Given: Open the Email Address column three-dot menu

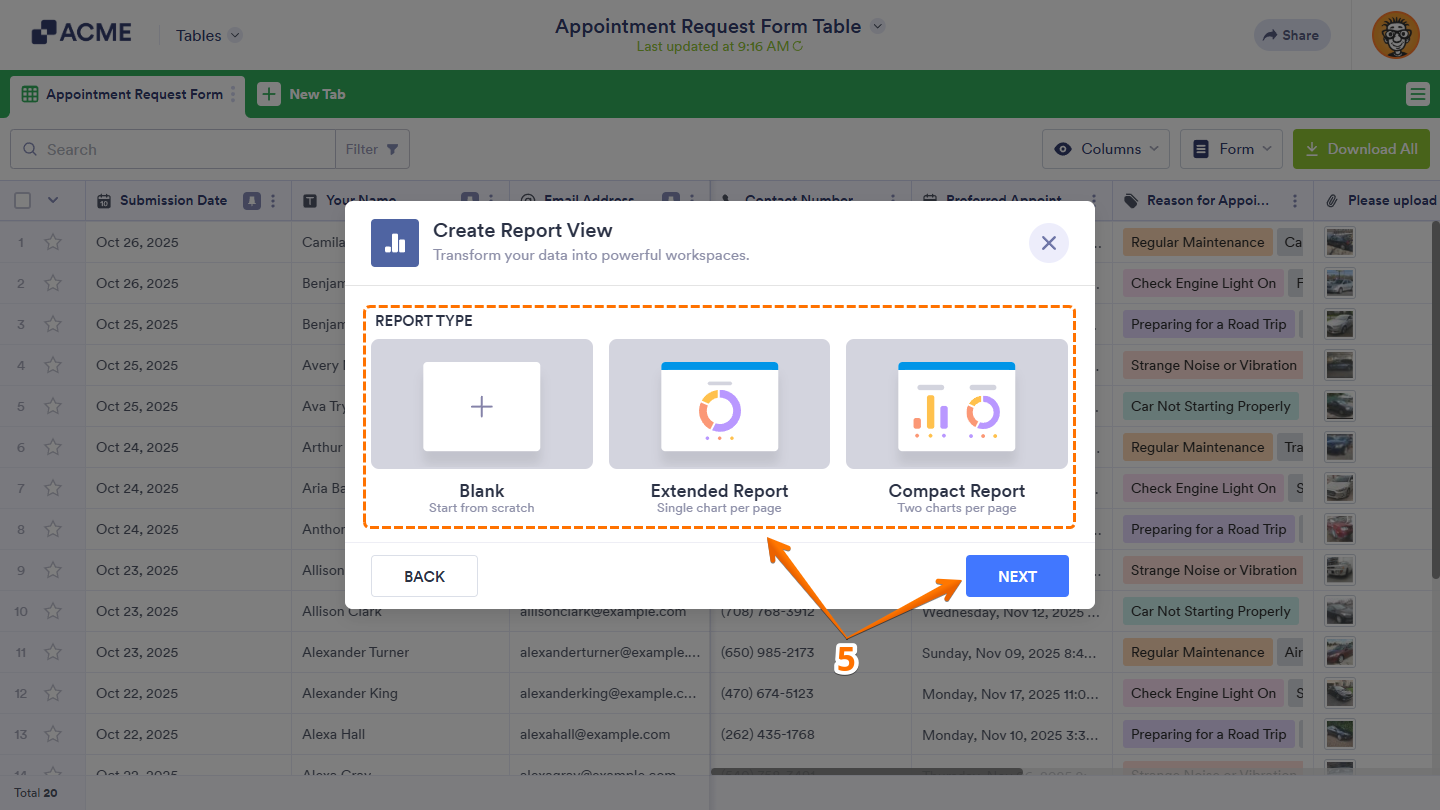Looking at the screenshot, I should click(692, 199).
